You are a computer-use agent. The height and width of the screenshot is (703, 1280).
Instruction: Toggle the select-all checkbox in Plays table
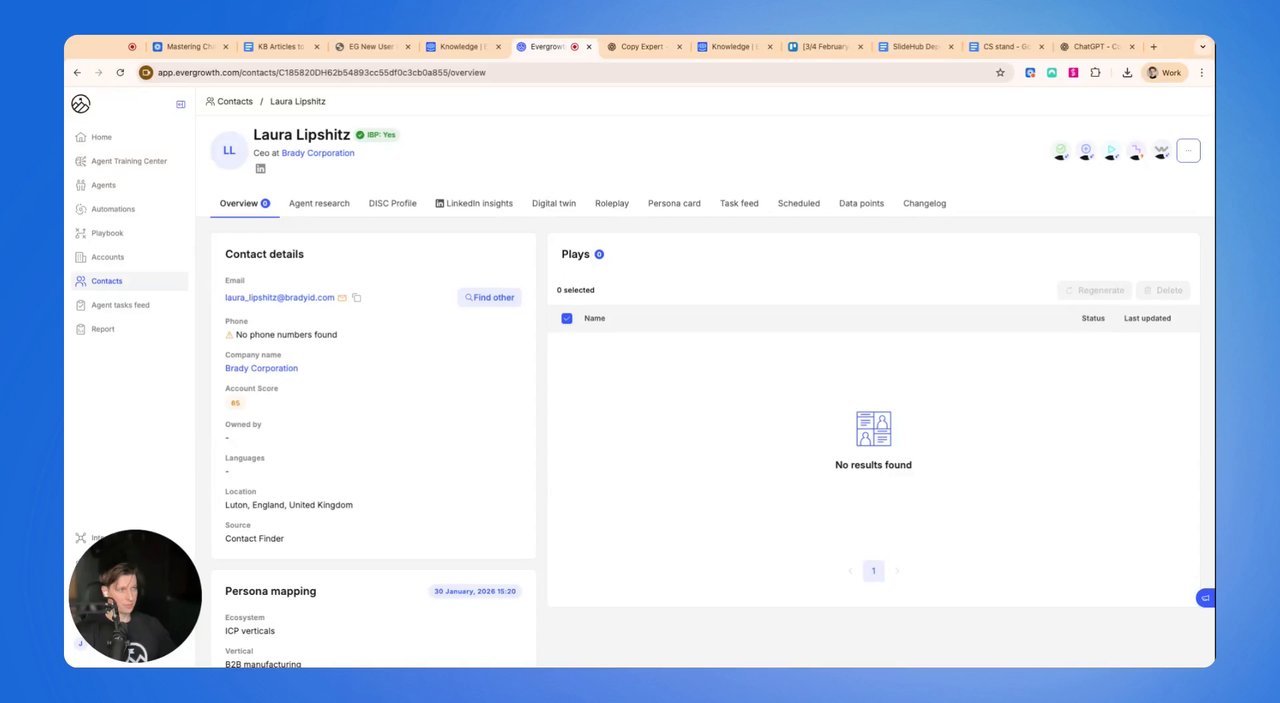(567, 318)
